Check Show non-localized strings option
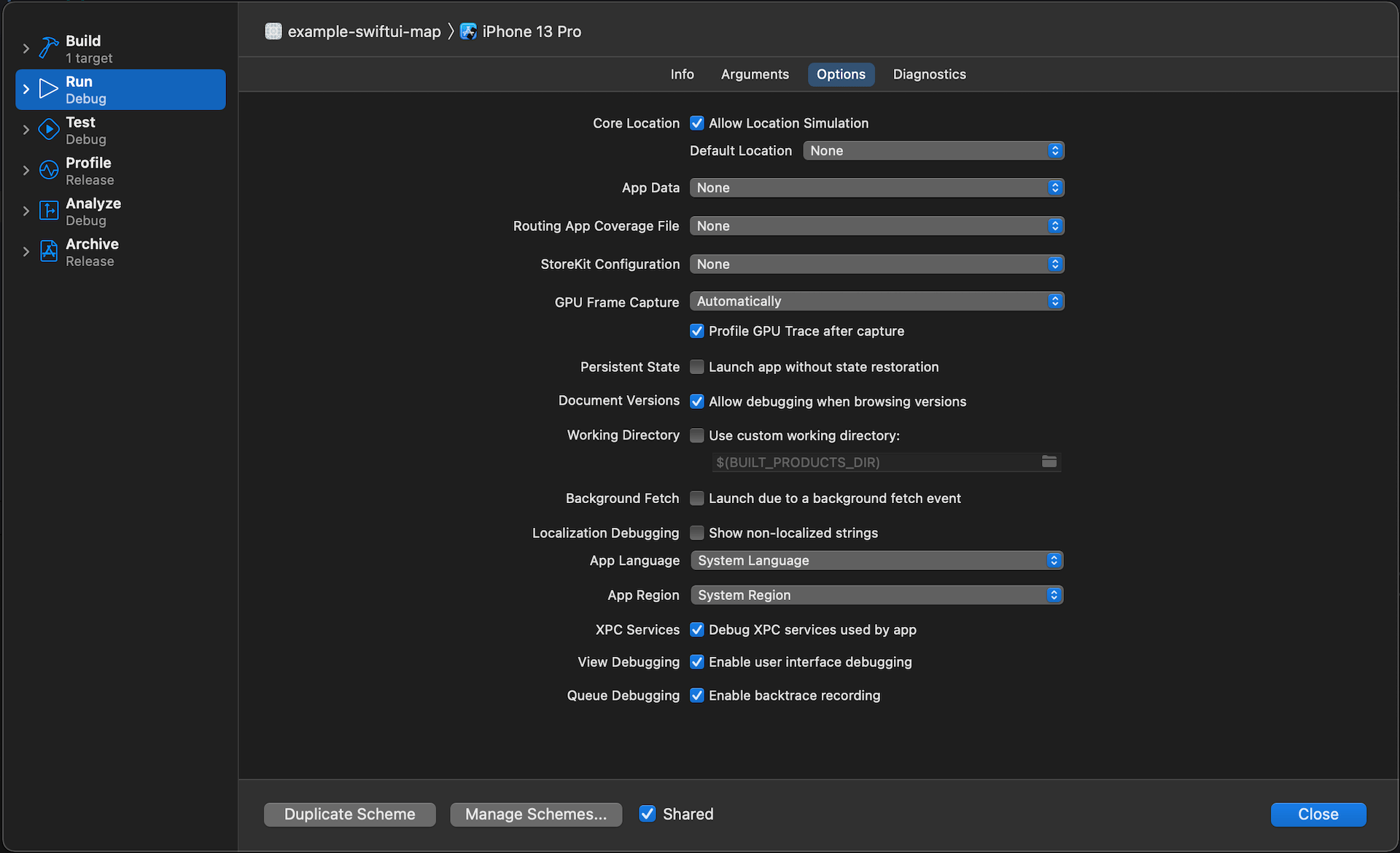Screen dimensions: 1400x853 697,533
